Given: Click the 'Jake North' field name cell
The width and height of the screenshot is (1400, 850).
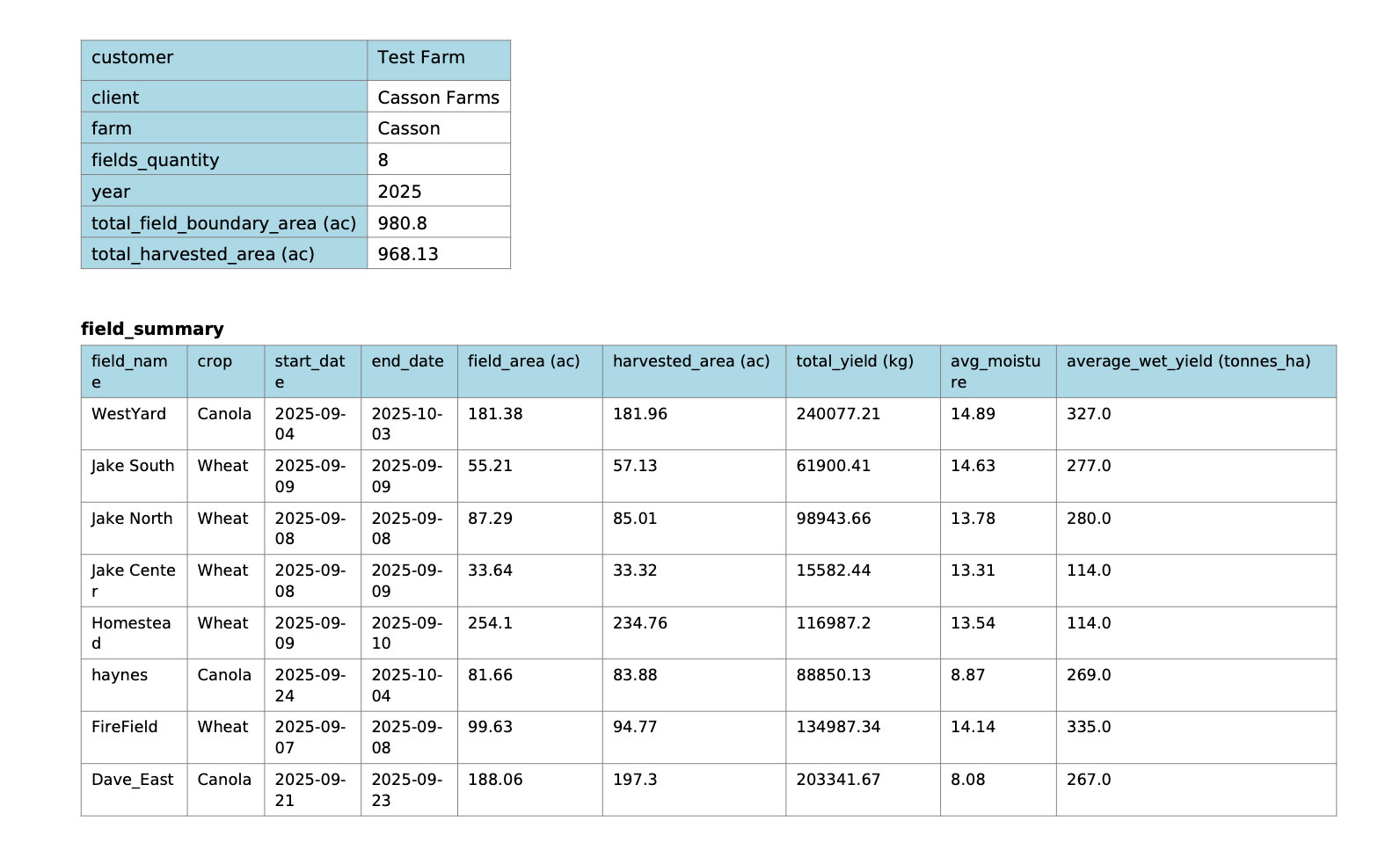Looking at the screenshot, I should point(134,528).
